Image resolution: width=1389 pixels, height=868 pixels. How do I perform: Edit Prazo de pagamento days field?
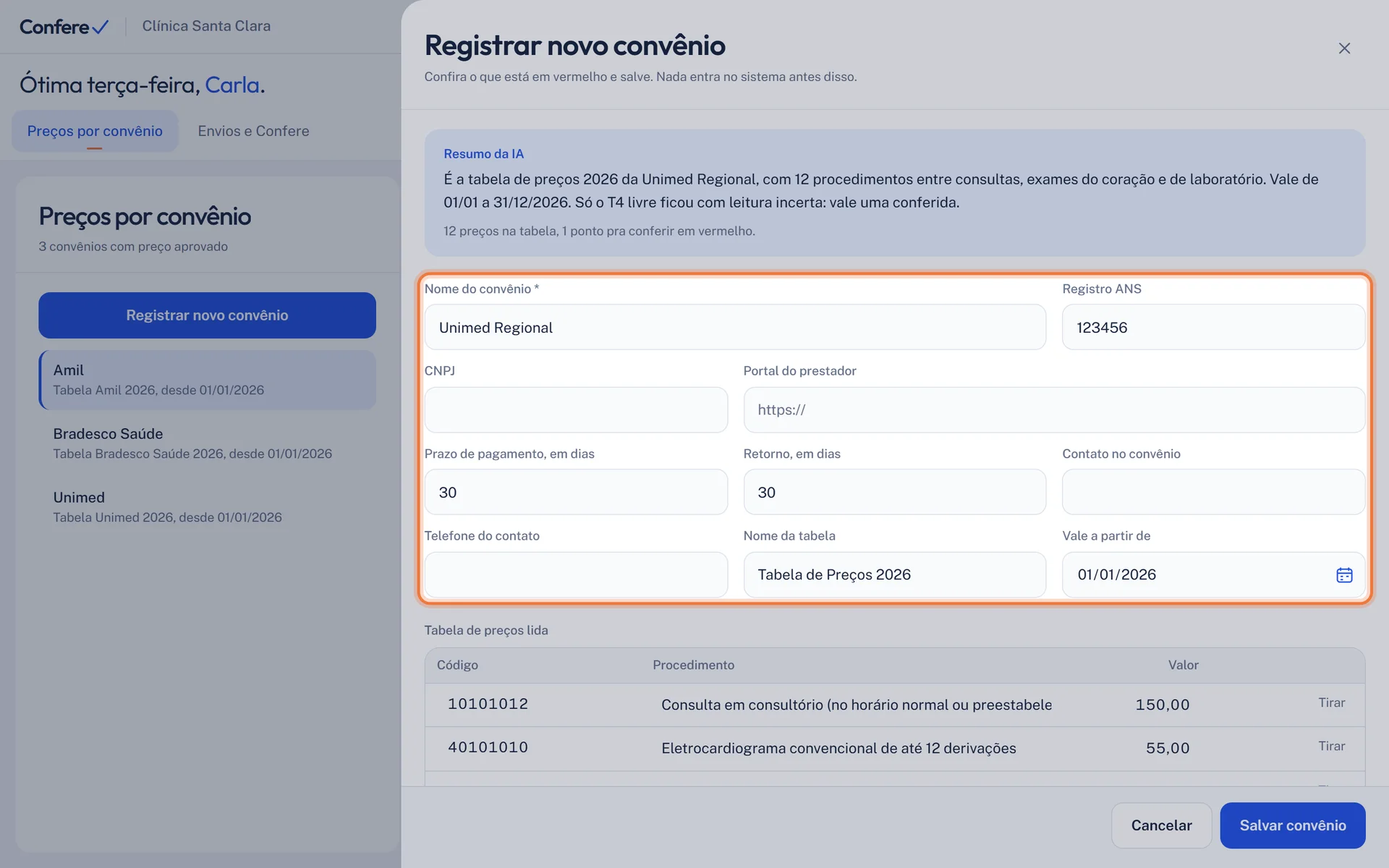576,493
